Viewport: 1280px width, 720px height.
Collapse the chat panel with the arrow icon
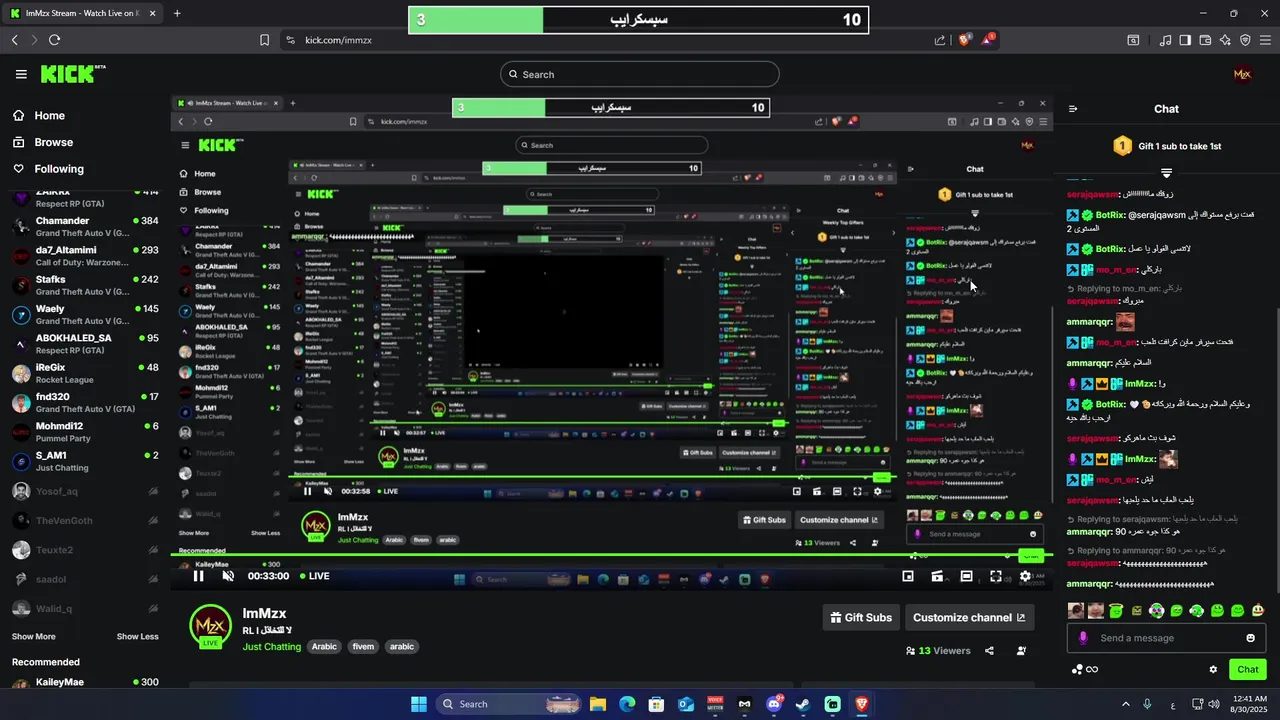[1073, 109]
